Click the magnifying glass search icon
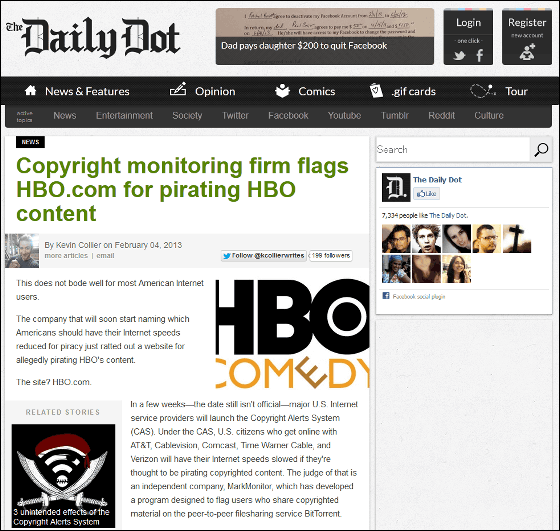Viewport: 560px width, 531px height. pos(541,149)
